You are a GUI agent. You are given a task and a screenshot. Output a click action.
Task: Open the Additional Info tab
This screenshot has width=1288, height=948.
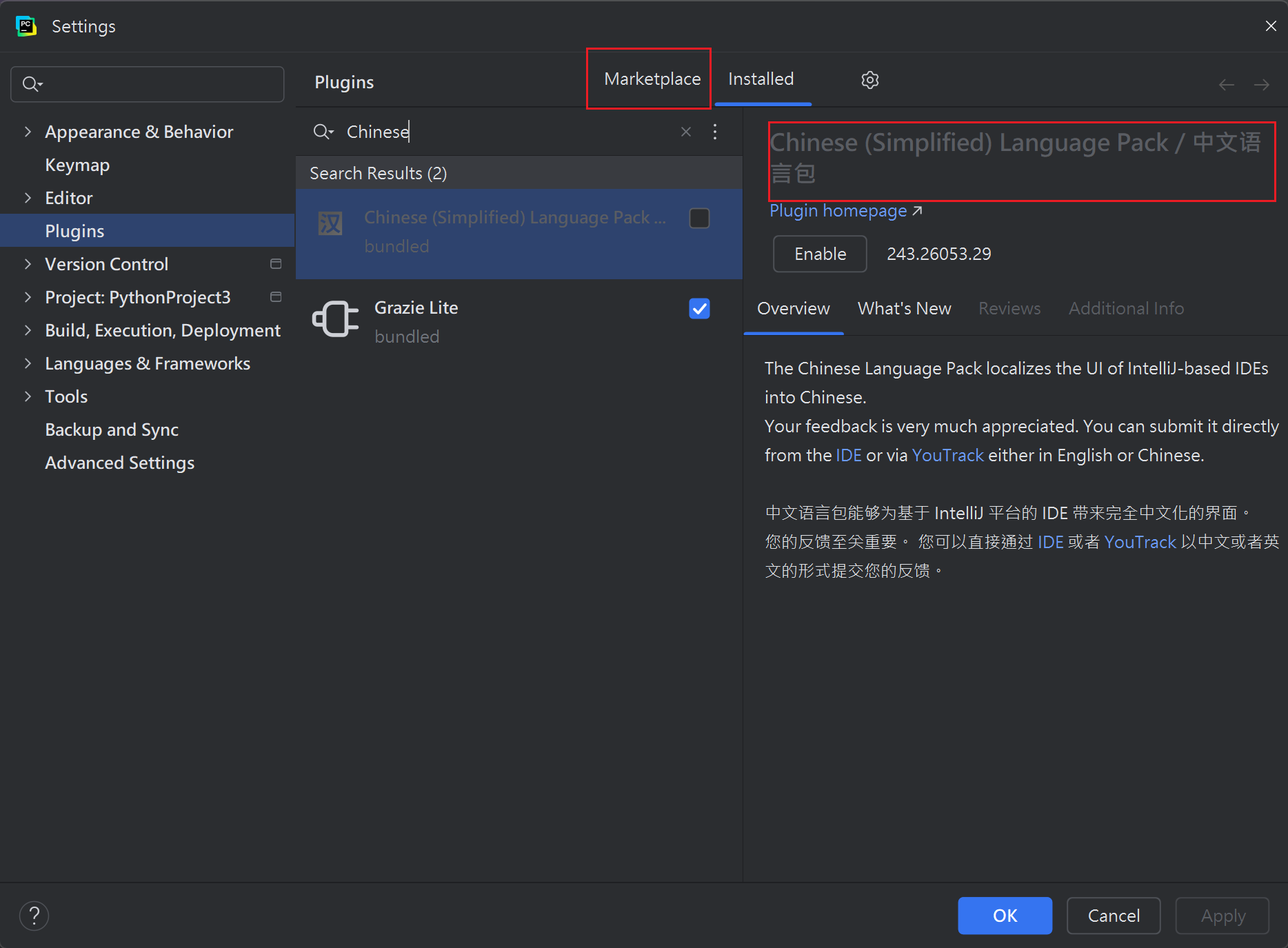point(1127,309)
